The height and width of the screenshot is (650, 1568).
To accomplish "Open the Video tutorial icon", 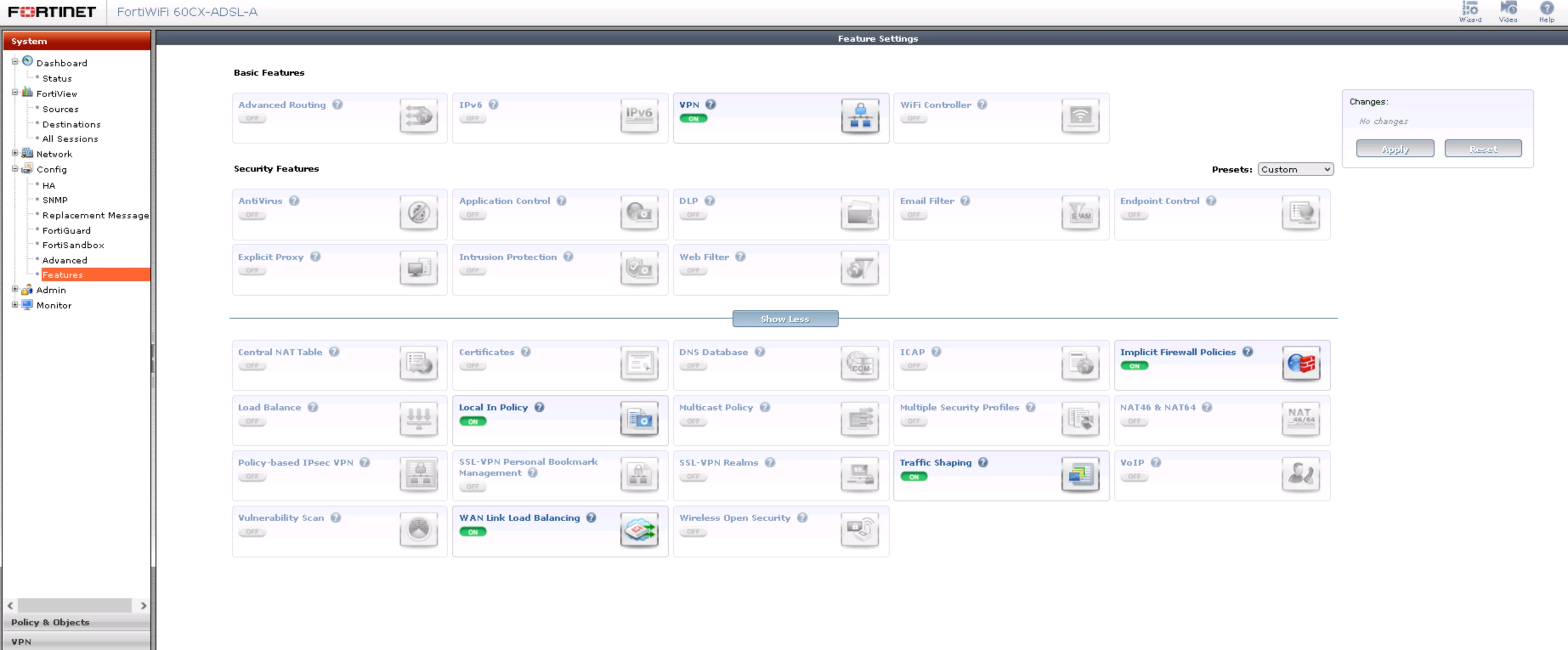I will [x=1508, y=11].
